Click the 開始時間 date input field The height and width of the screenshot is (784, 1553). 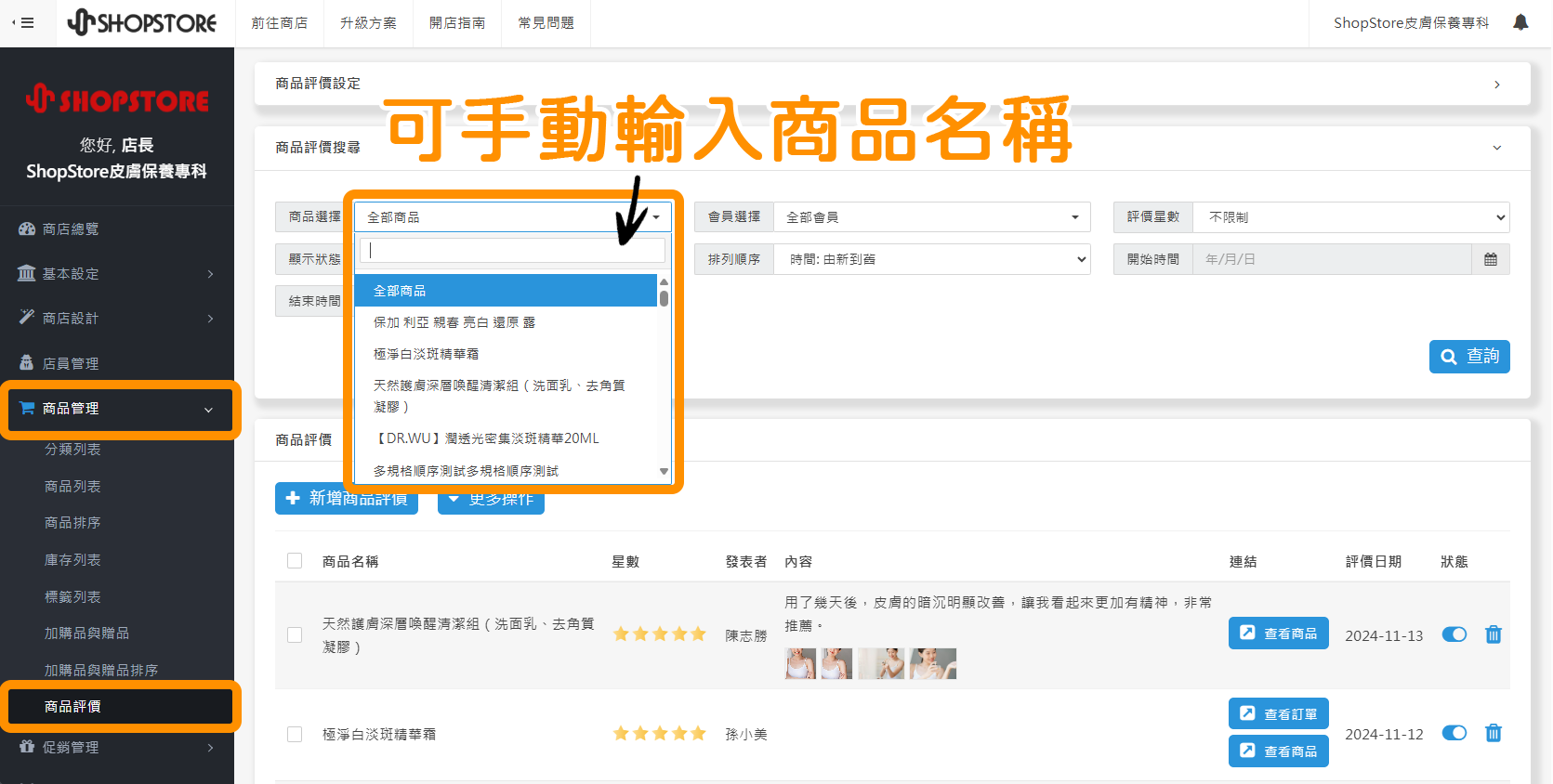coord(1333,259)
